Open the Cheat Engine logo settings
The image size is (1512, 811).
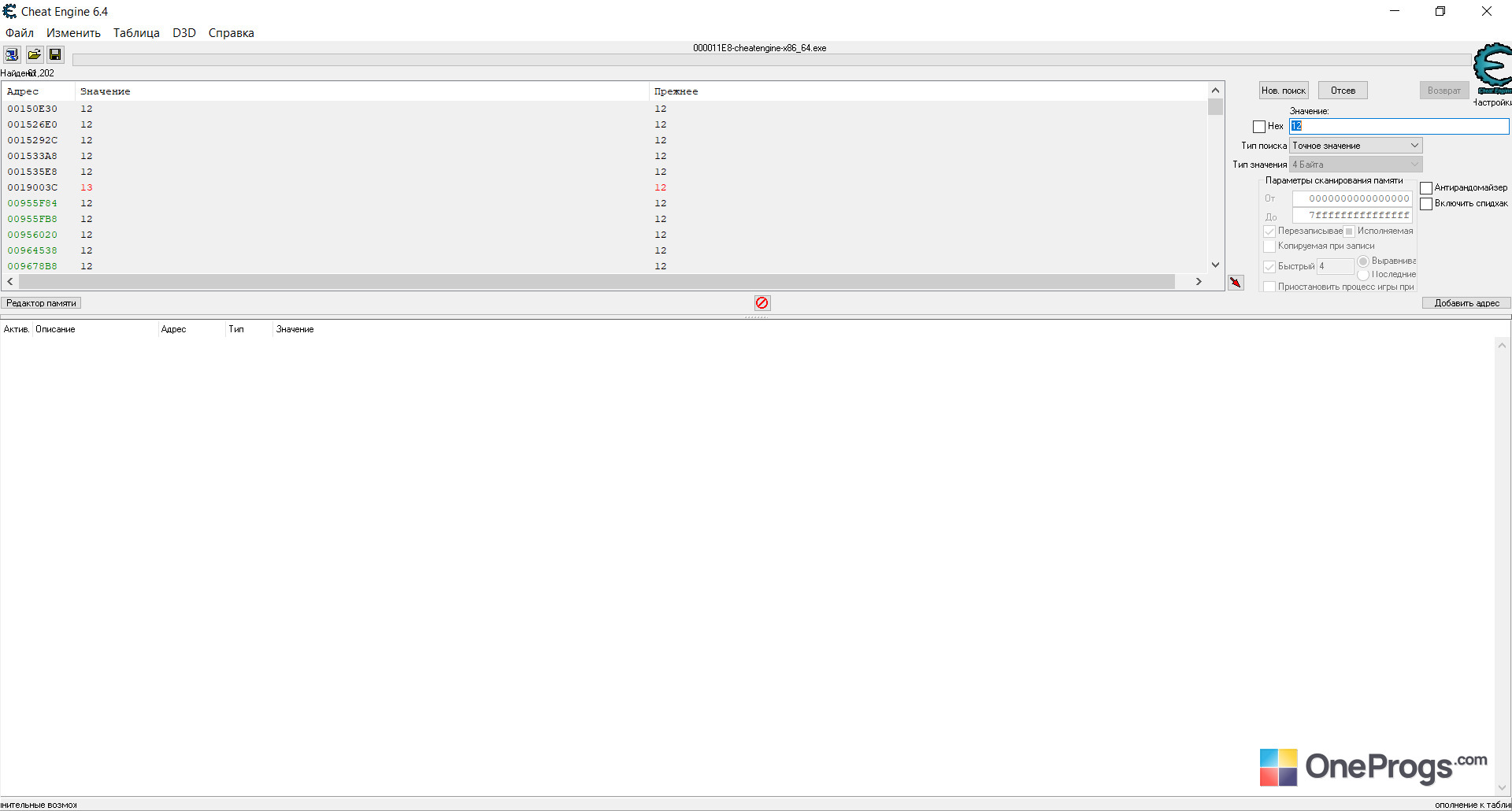click(1493, 67)
